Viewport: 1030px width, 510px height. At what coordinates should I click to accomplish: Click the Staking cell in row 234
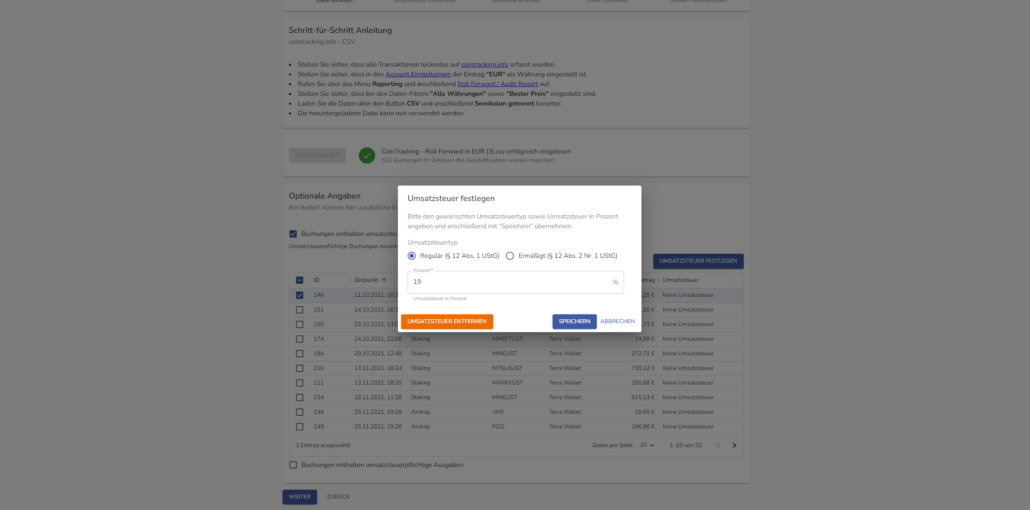(x=420, y=397)
